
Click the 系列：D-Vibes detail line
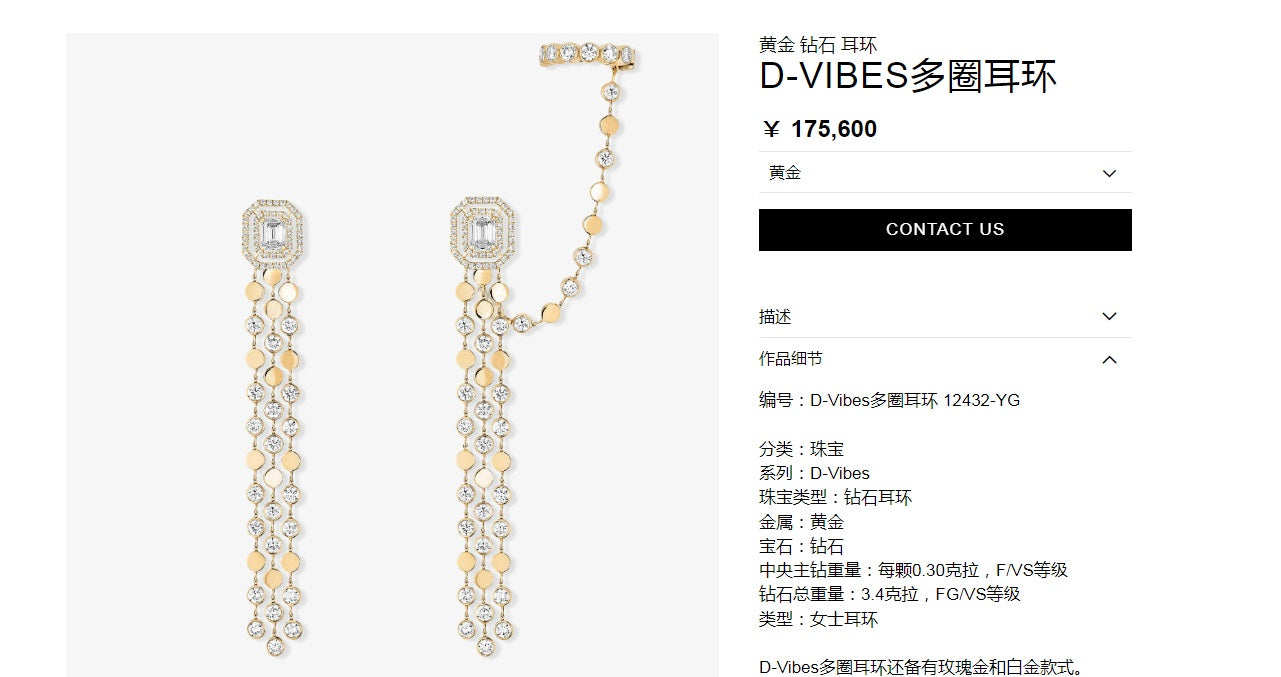[x=814, y=473]
